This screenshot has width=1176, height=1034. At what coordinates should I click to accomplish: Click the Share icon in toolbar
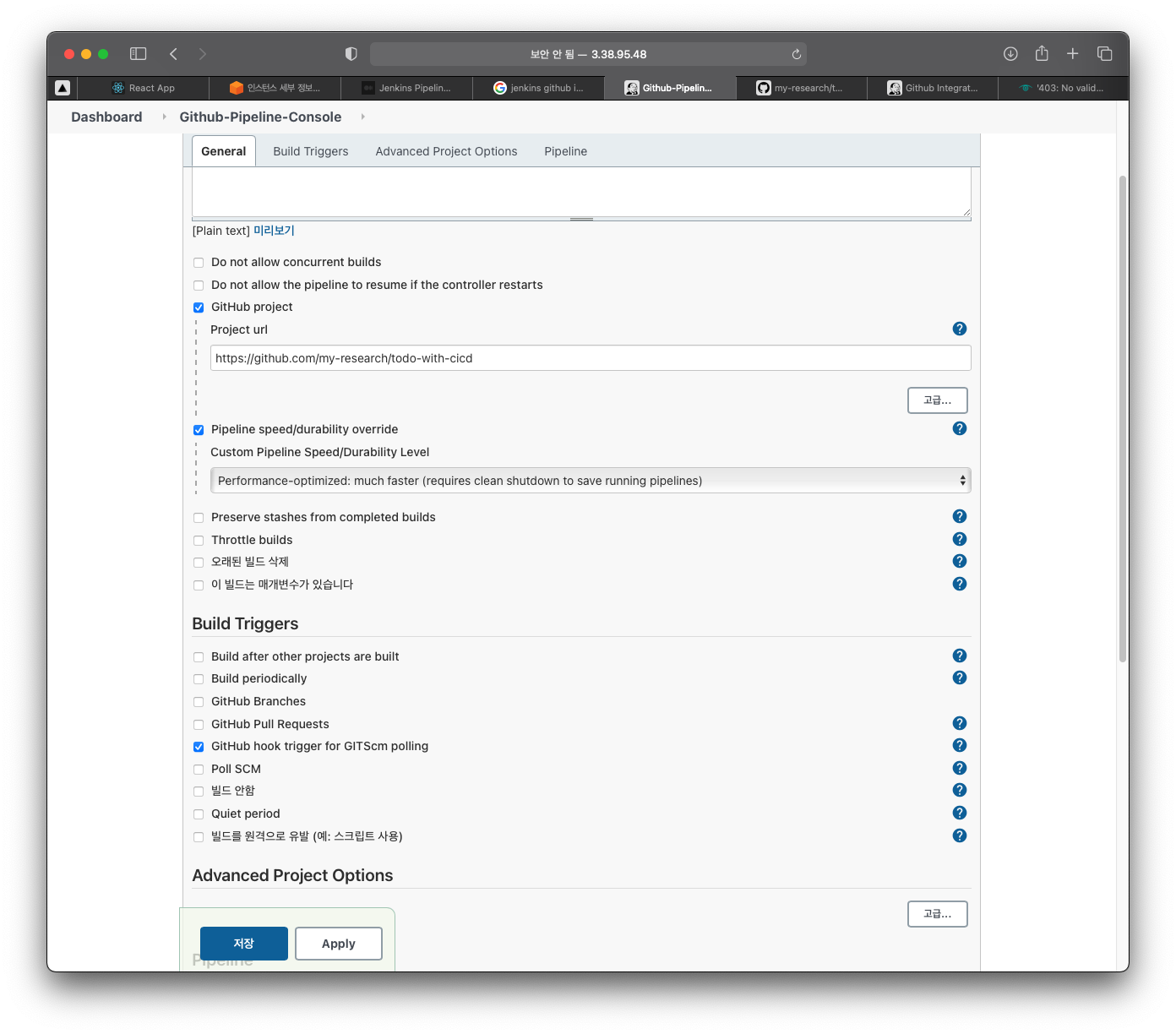(x=1042, y=53)
